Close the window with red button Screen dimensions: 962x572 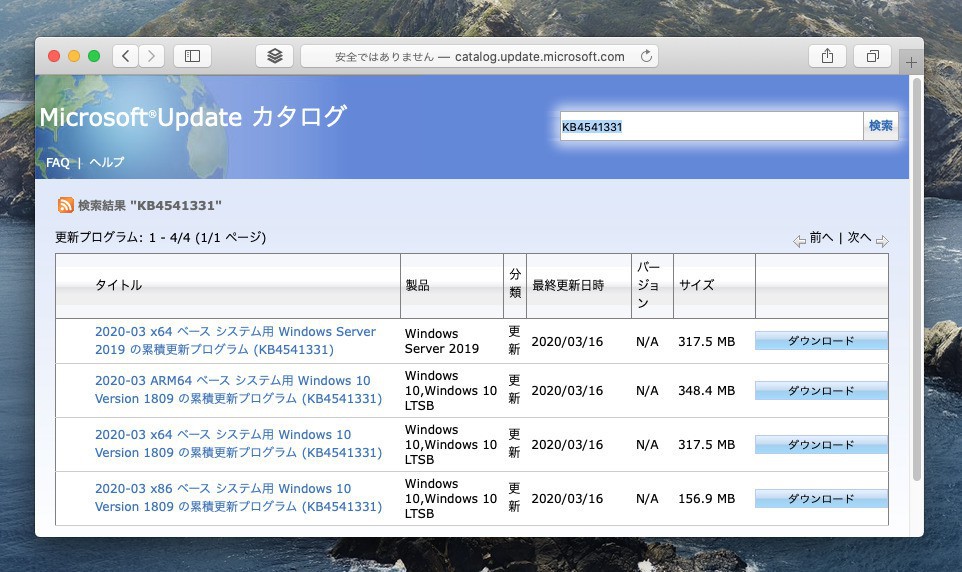(54, 56)
